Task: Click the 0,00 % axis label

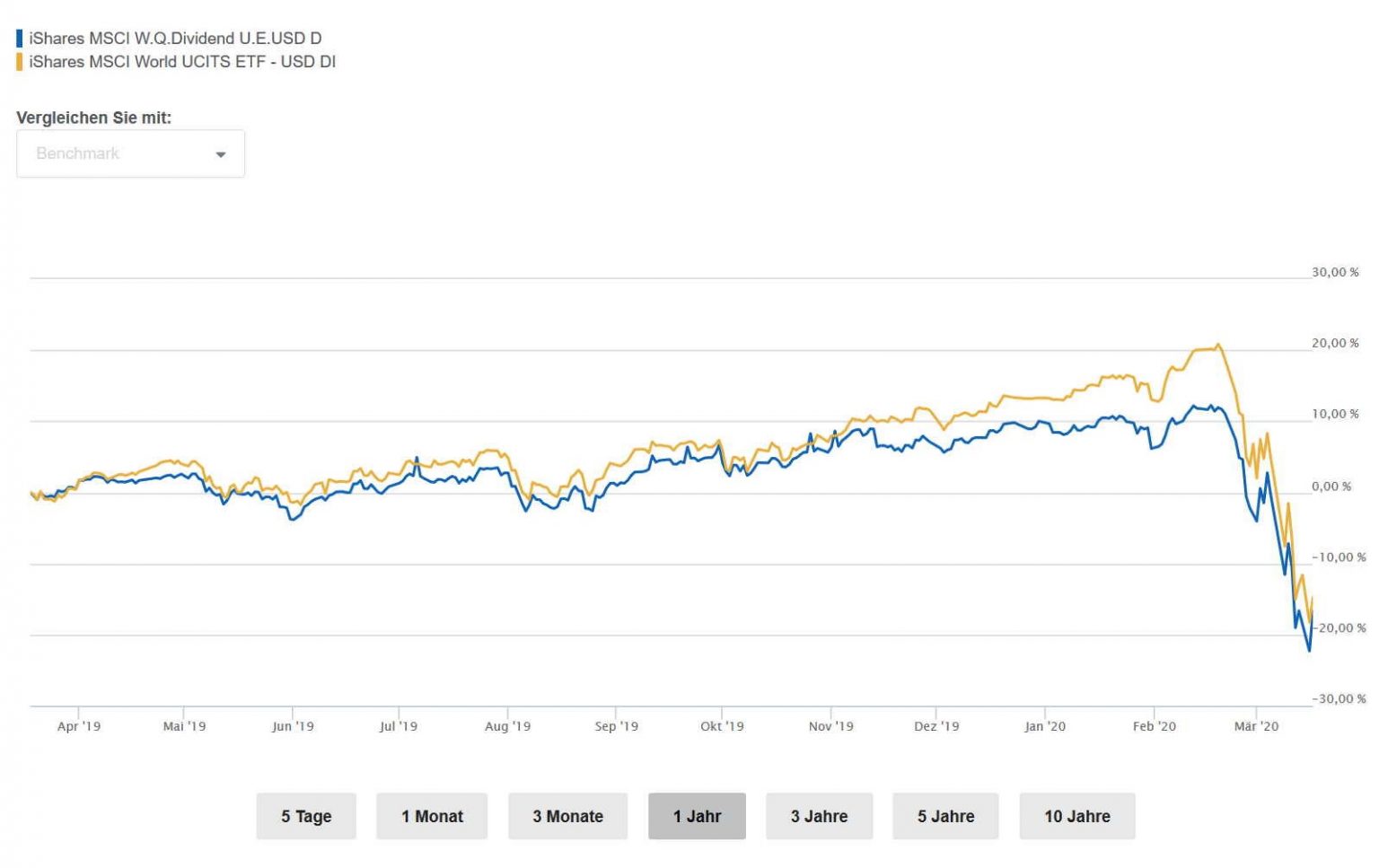Action: pos(1331,487)
